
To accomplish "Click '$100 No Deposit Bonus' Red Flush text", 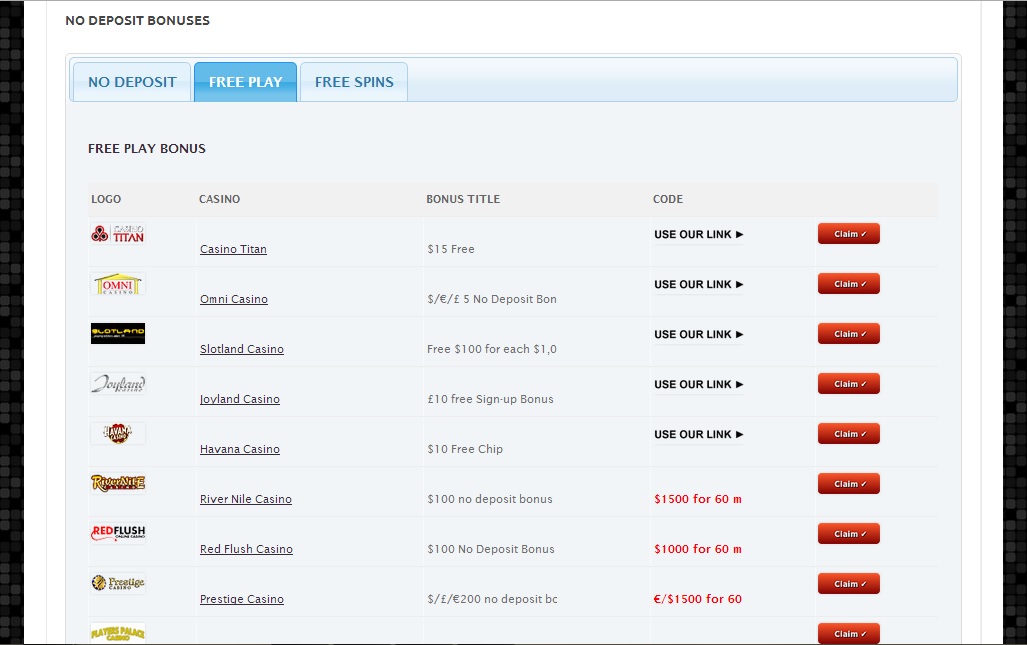I will [491, 549].
